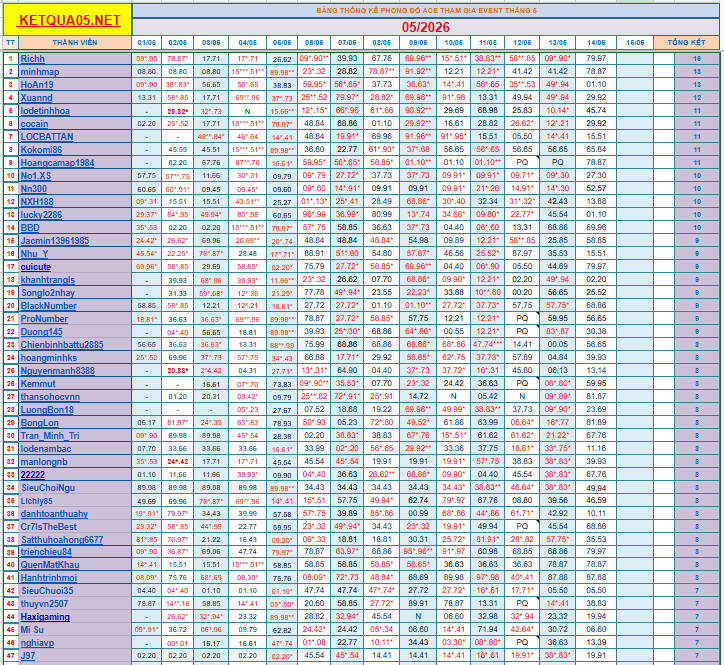This screenshot has height=665, width=724.
Task: Select the BẢNG THỐNG KÊ PHONG ĐỘ title
Action: click(x=426, y=10)
